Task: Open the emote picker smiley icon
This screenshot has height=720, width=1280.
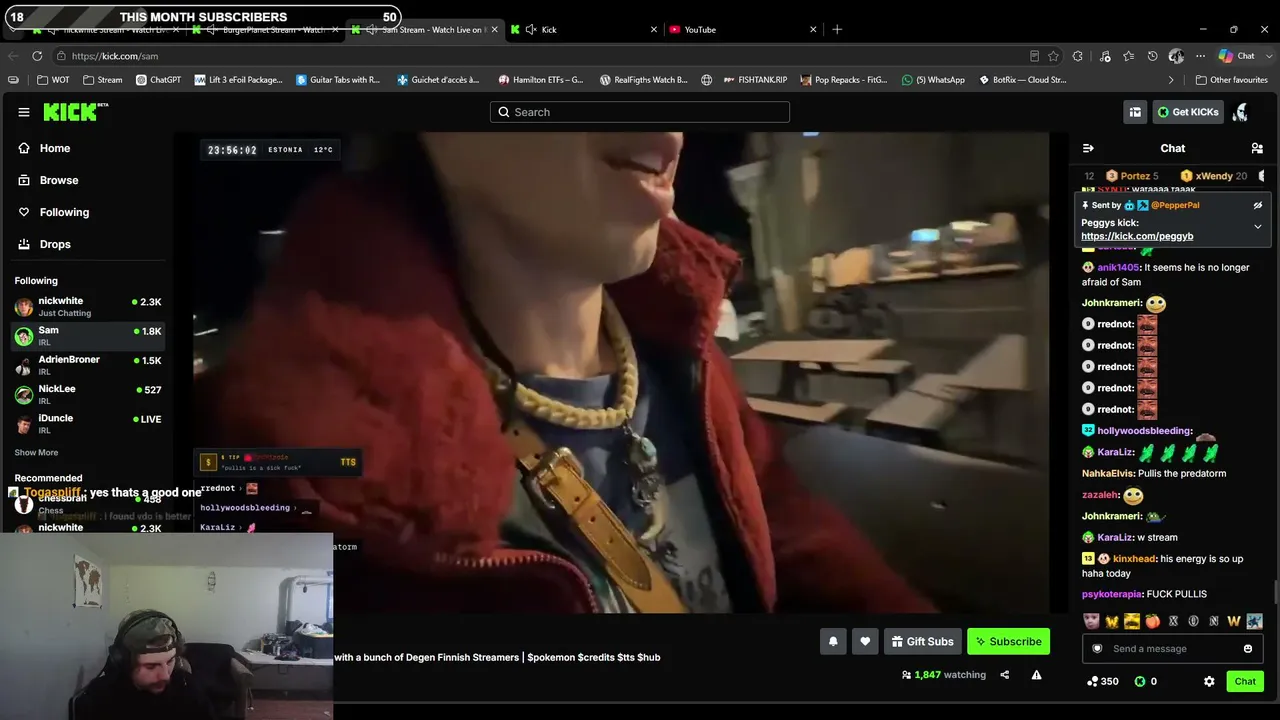Action: coord(1248,649)
